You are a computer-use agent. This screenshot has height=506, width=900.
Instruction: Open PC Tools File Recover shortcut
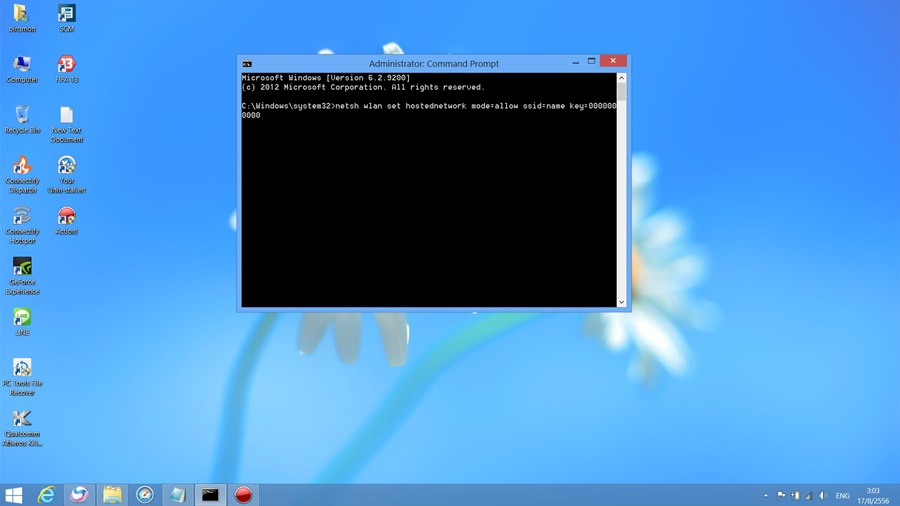tap(22, 377)
